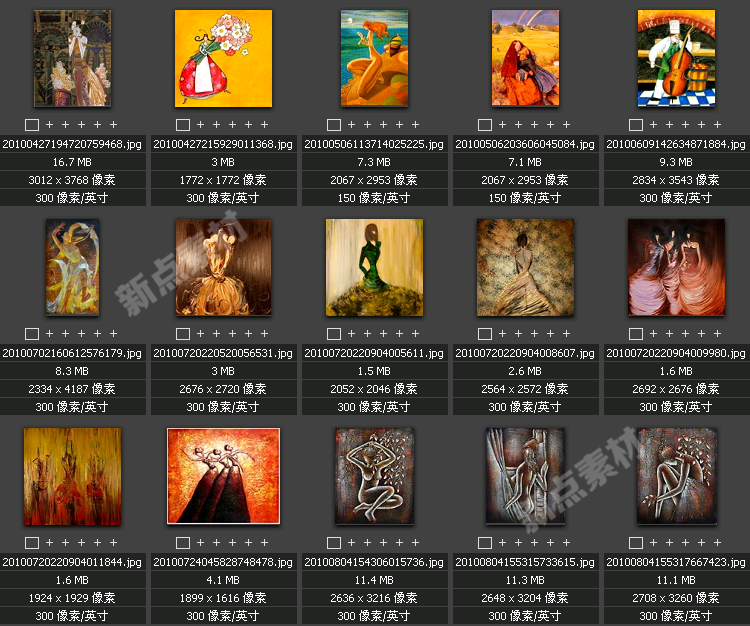Viewport: 750px width, 626px height.
Task: Set five-star rating on 20100724045828748478.jpg
Action: (265, 542)
